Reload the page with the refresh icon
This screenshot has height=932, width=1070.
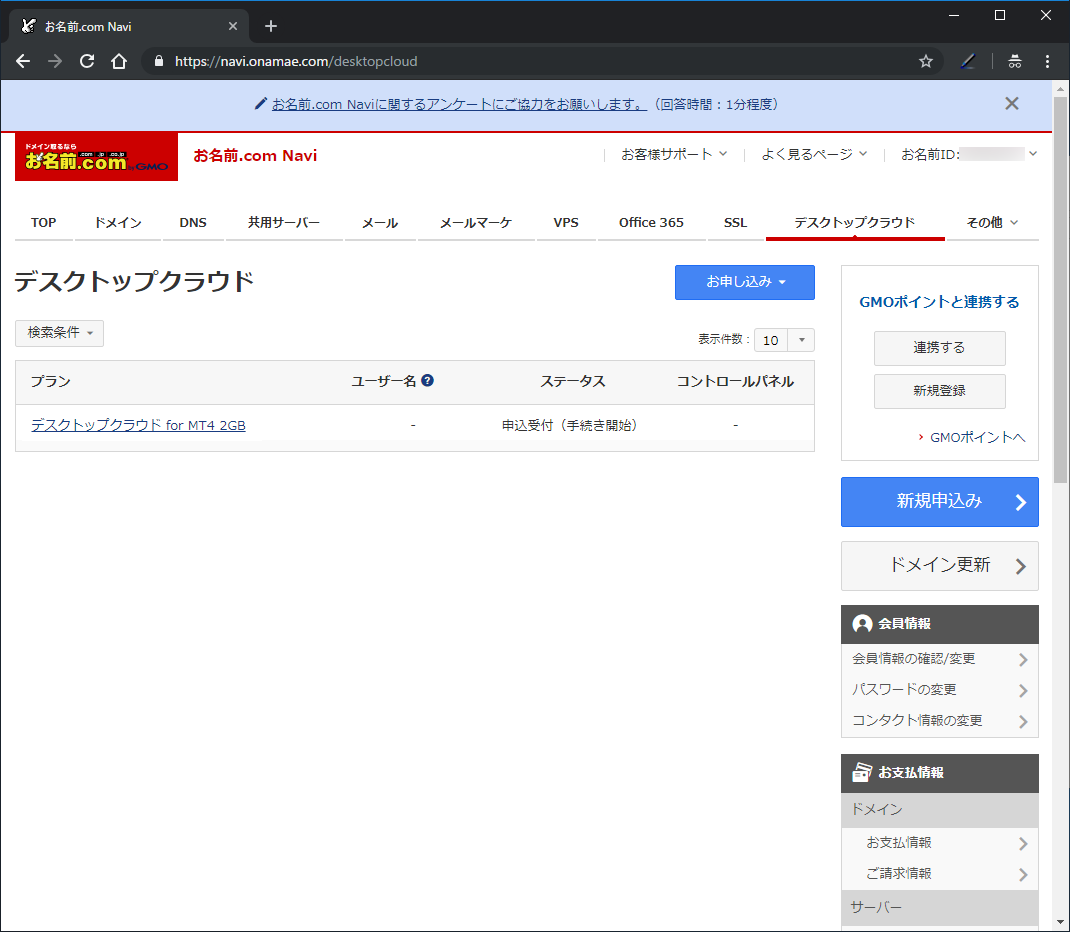coord(87,61)
